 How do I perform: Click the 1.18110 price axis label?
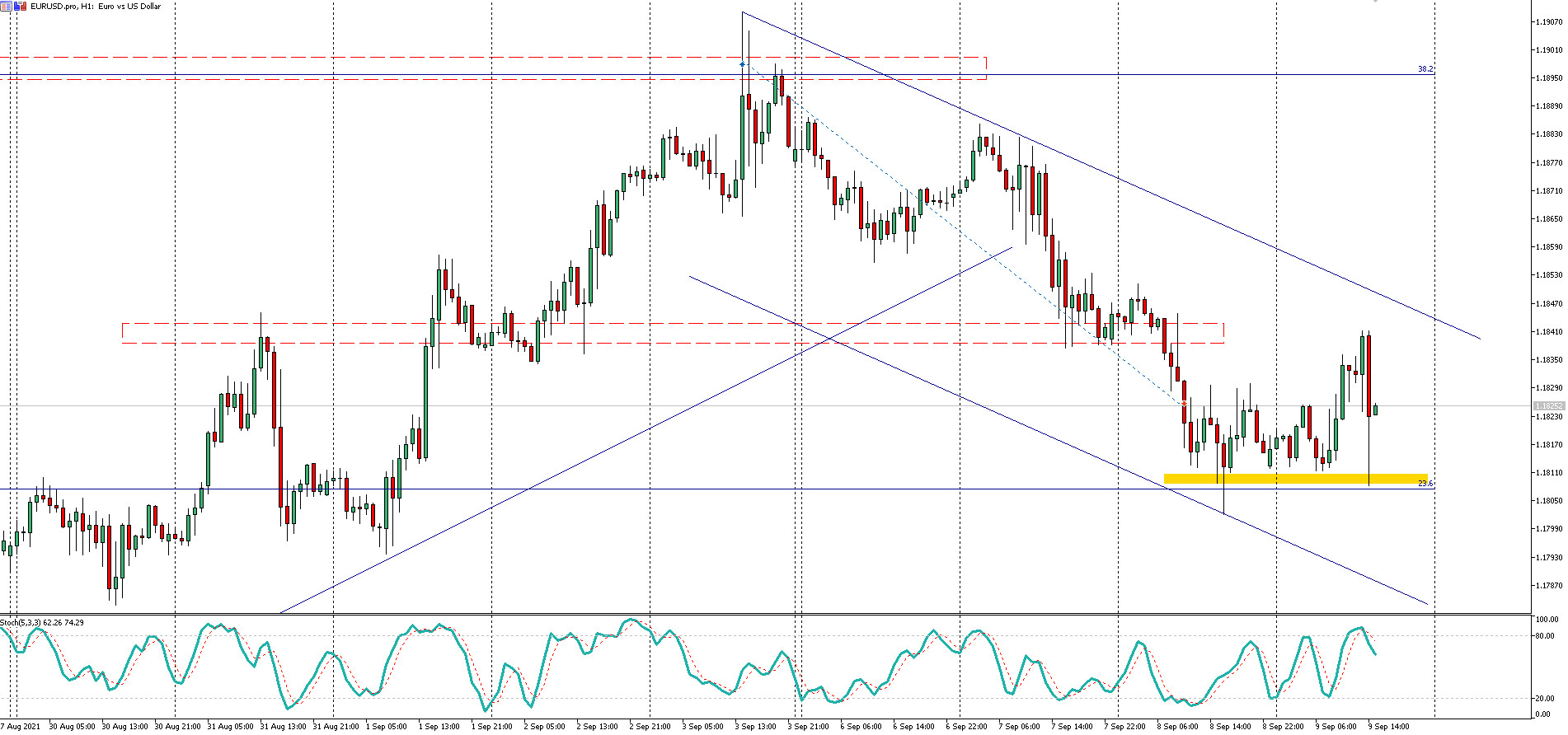pos(1549,472)
